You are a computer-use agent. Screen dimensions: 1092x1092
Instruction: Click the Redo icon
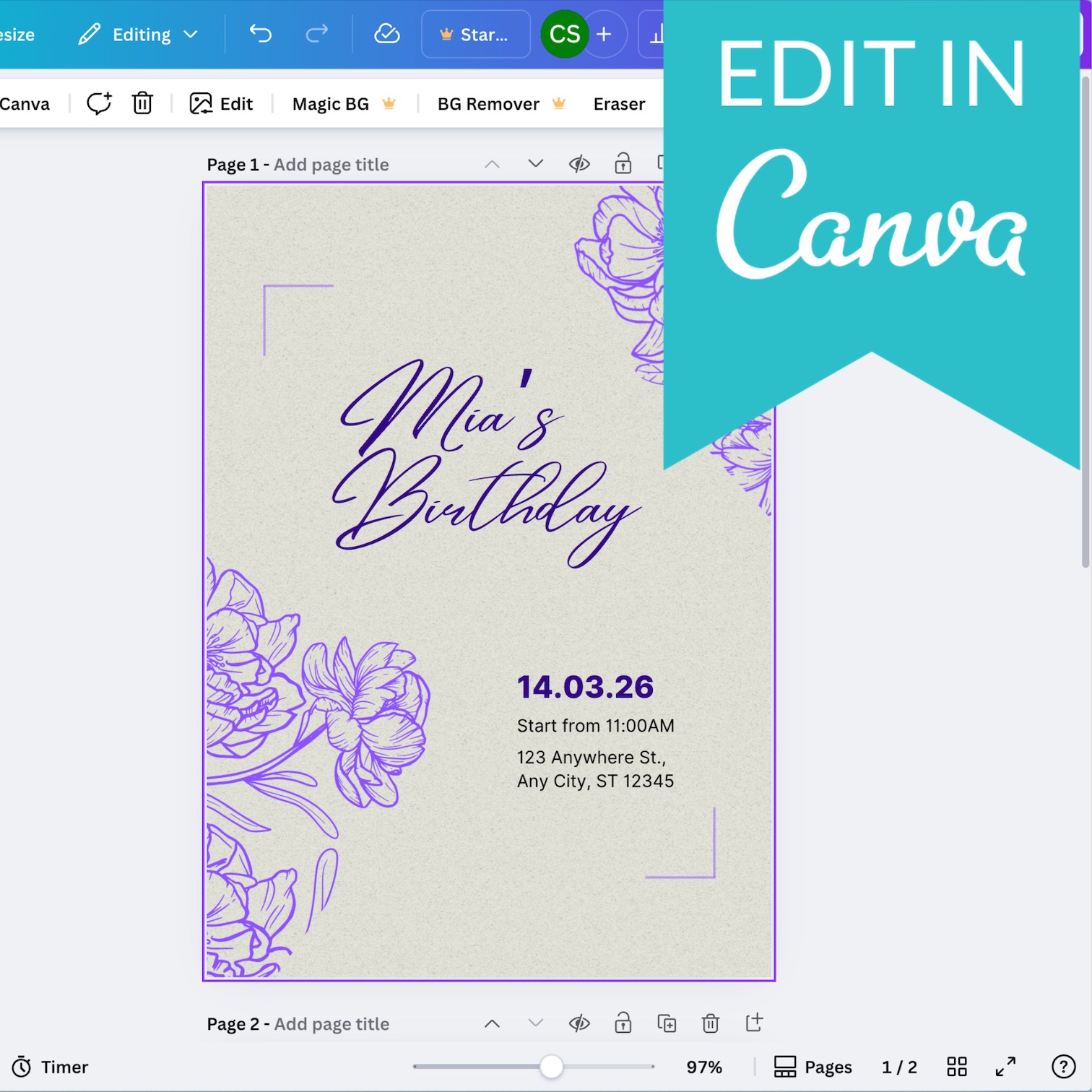[316, 34]
